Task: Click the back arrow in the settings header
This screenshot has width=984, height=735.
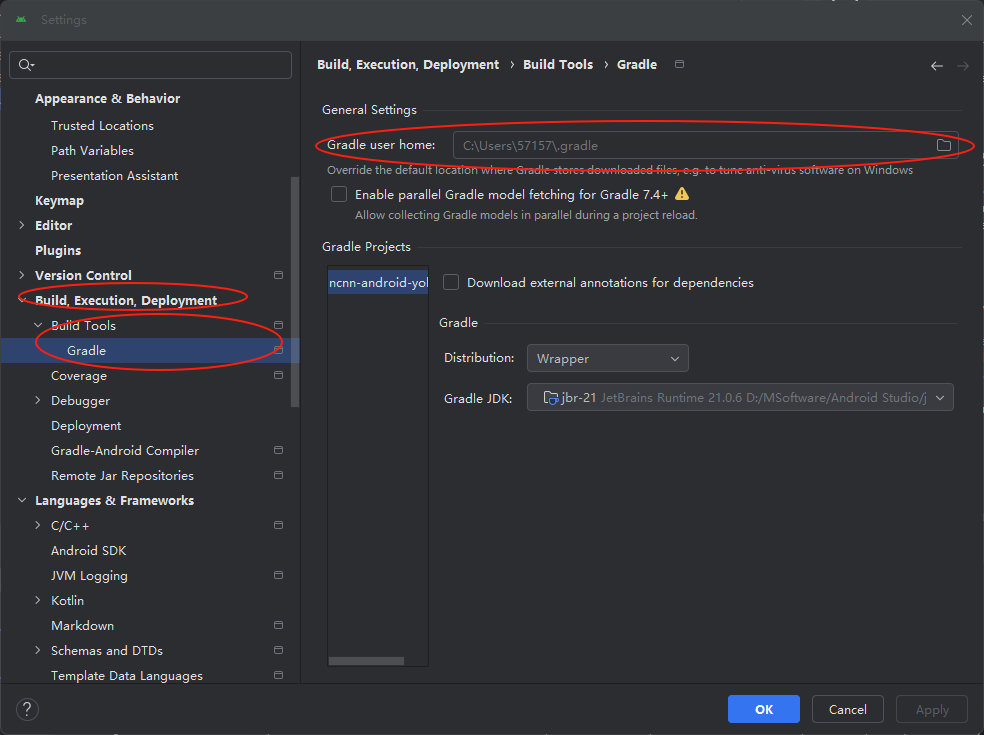Action: 936,66
